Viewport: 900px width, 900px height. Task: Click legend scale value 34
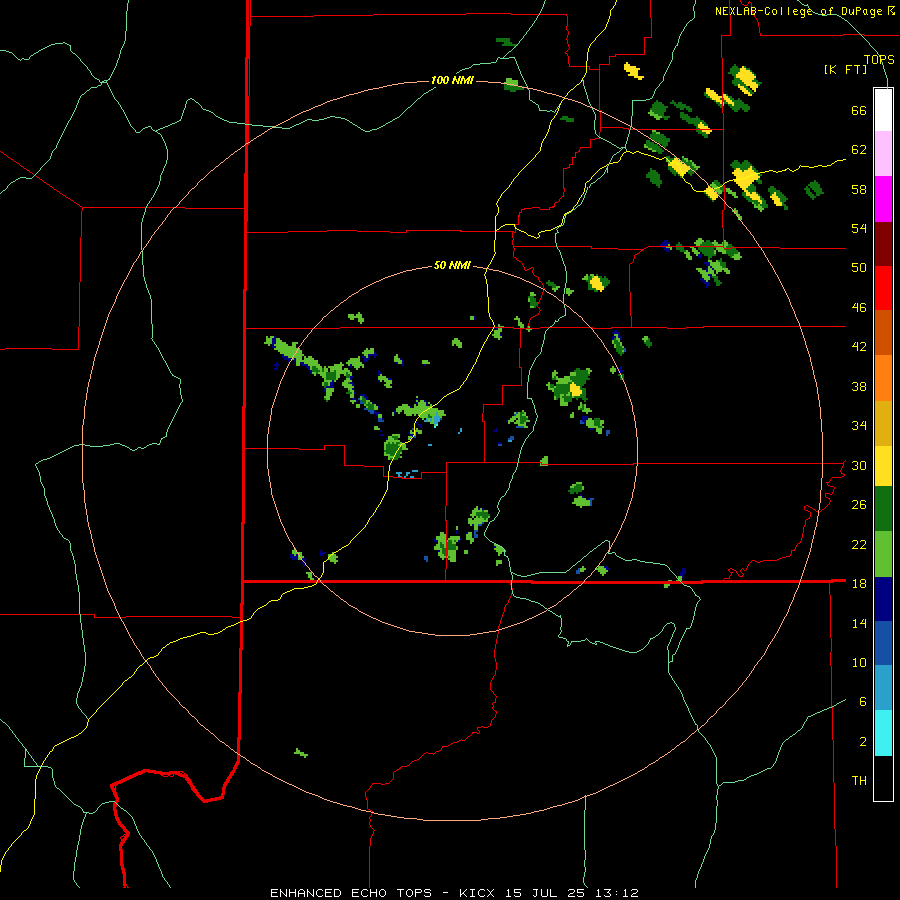[859, 426]
